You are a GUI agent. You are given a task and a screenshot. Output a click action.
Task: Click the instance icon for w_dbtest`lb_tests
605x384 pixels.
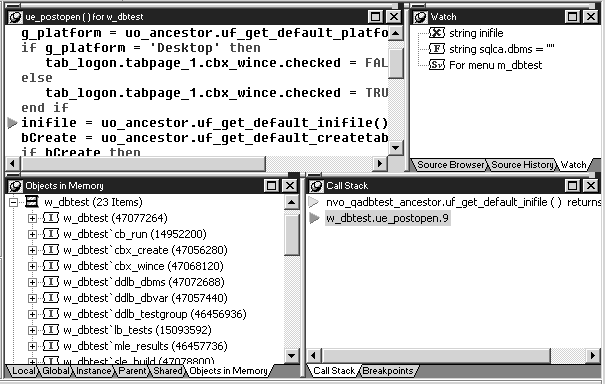(x=51, y=330)
